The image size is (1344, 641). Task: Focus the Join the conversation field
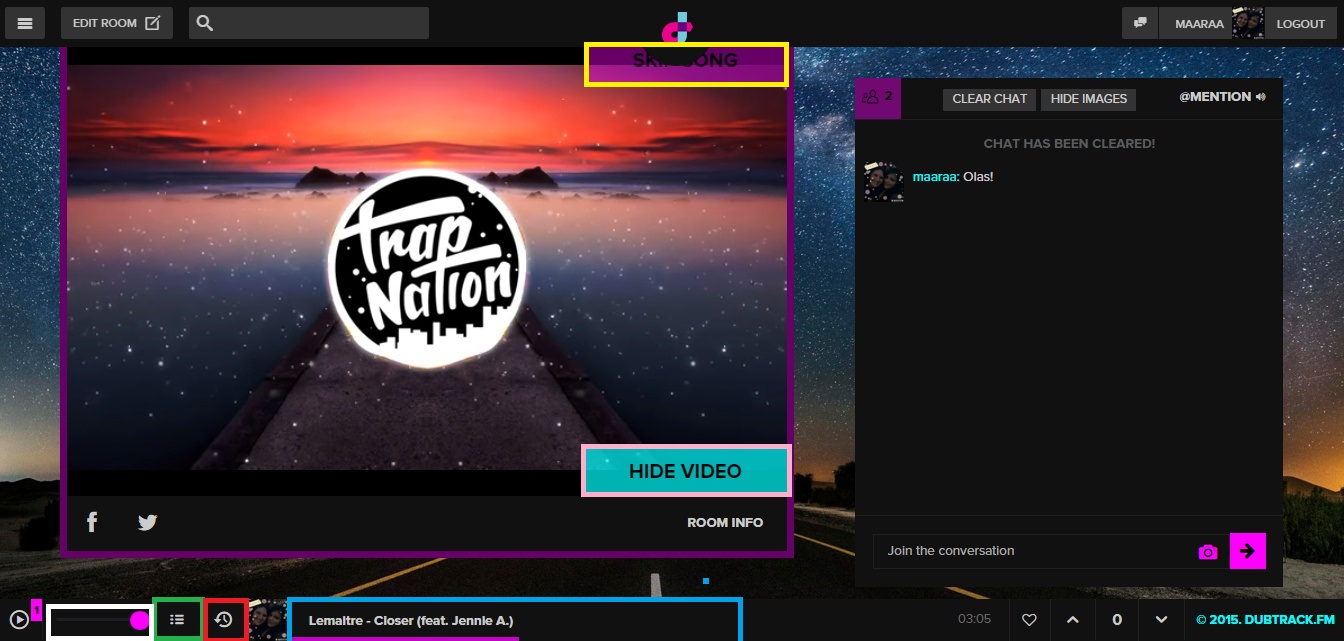tap(1030, 551)
